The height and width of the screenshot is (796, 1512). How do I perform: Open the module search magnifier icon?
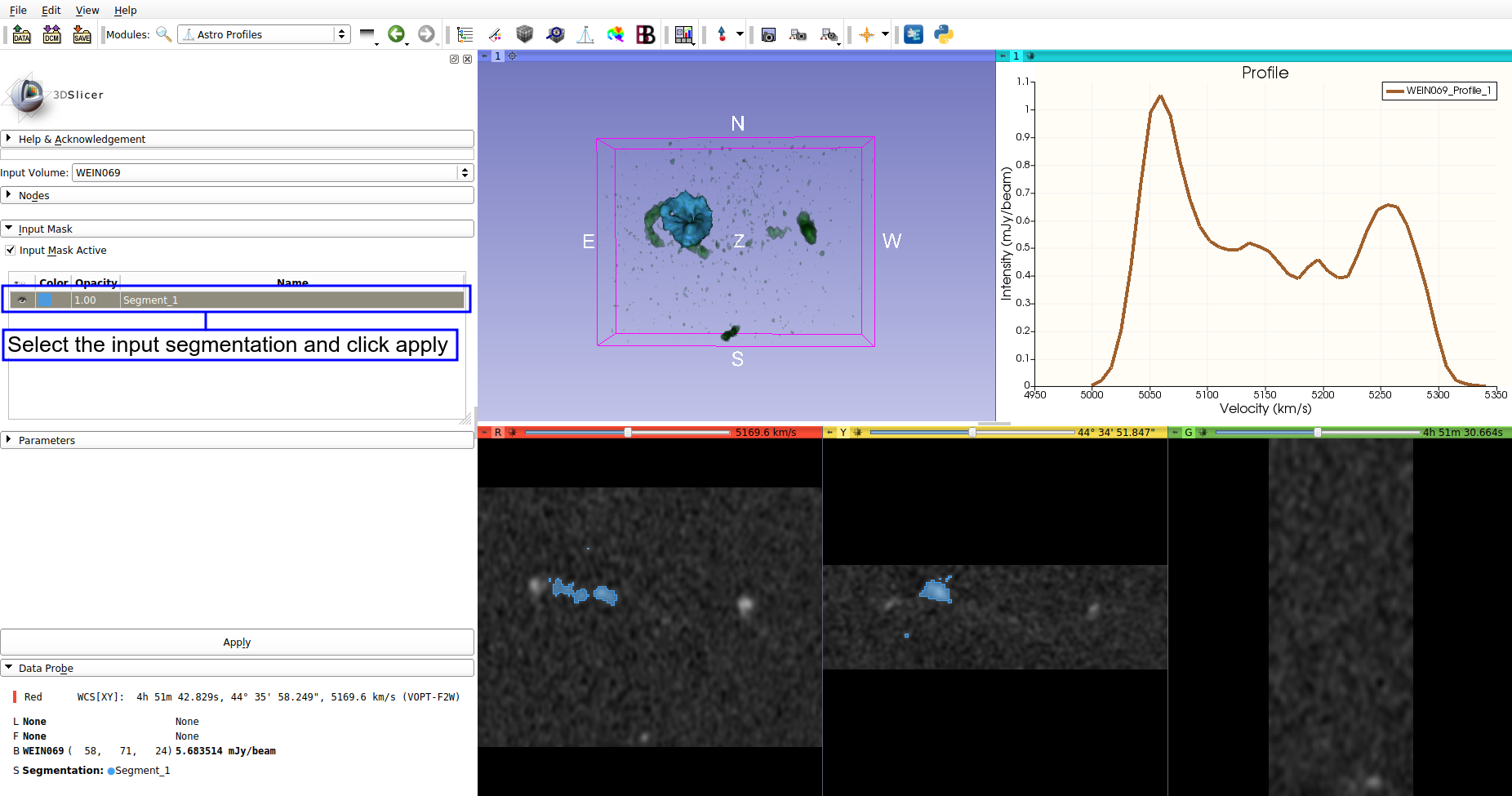point(164,34)
